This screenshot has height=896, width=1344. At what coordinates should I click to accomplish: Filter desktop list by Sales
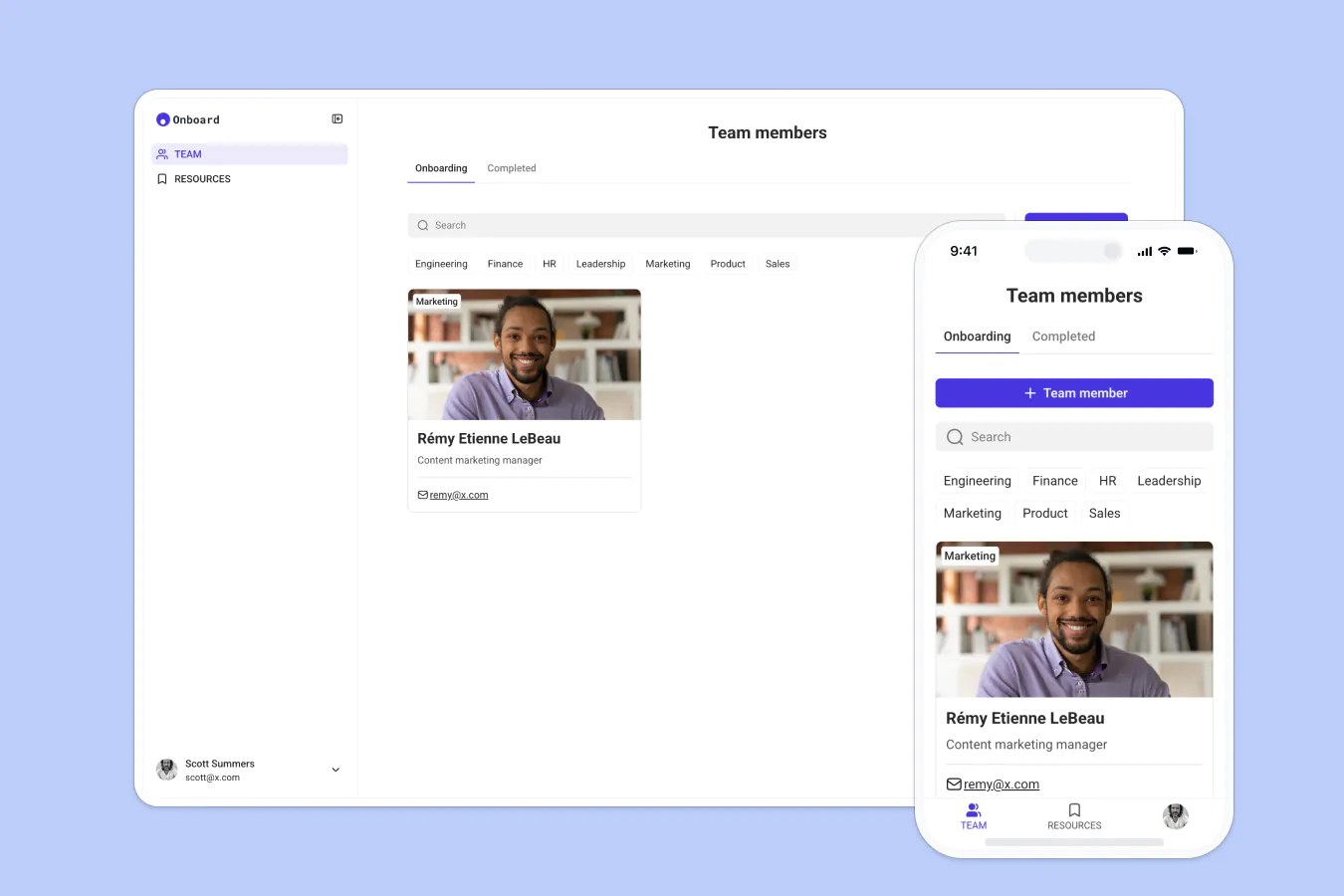[x=778, y=264]
